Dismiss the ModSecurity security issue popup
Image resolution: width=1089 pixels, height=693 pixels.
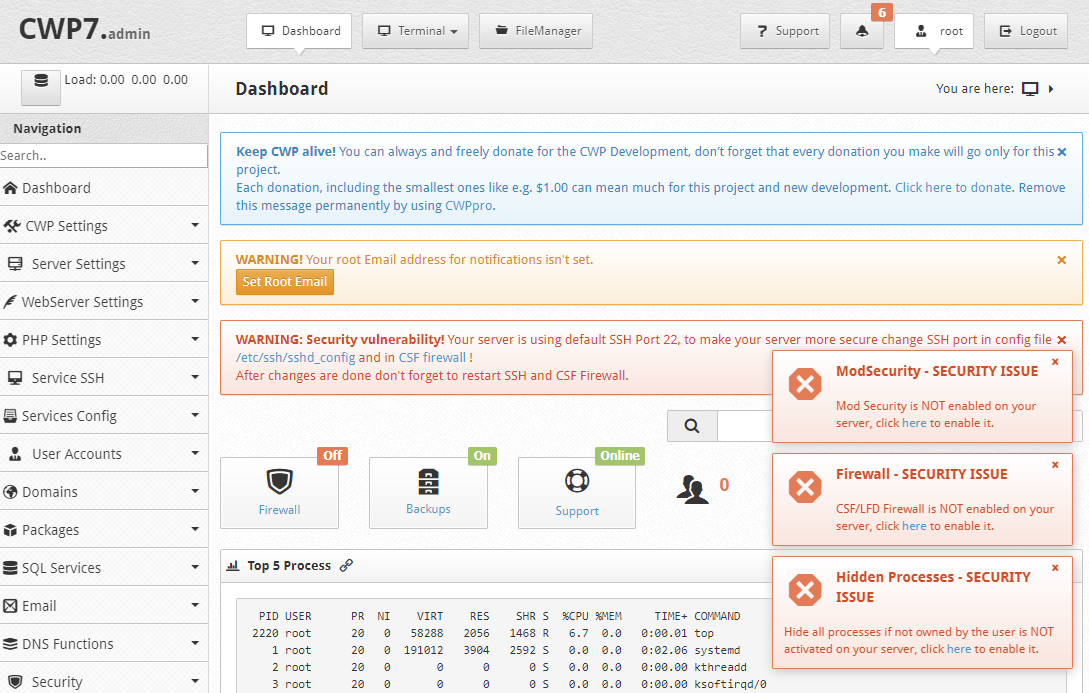click(1055, 362)
